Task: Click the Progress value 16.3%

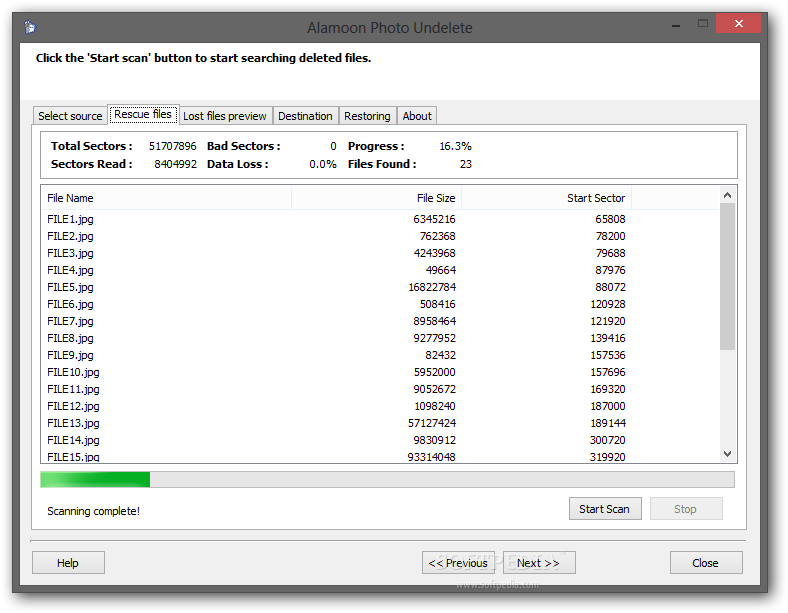Action: click(455, 146)
